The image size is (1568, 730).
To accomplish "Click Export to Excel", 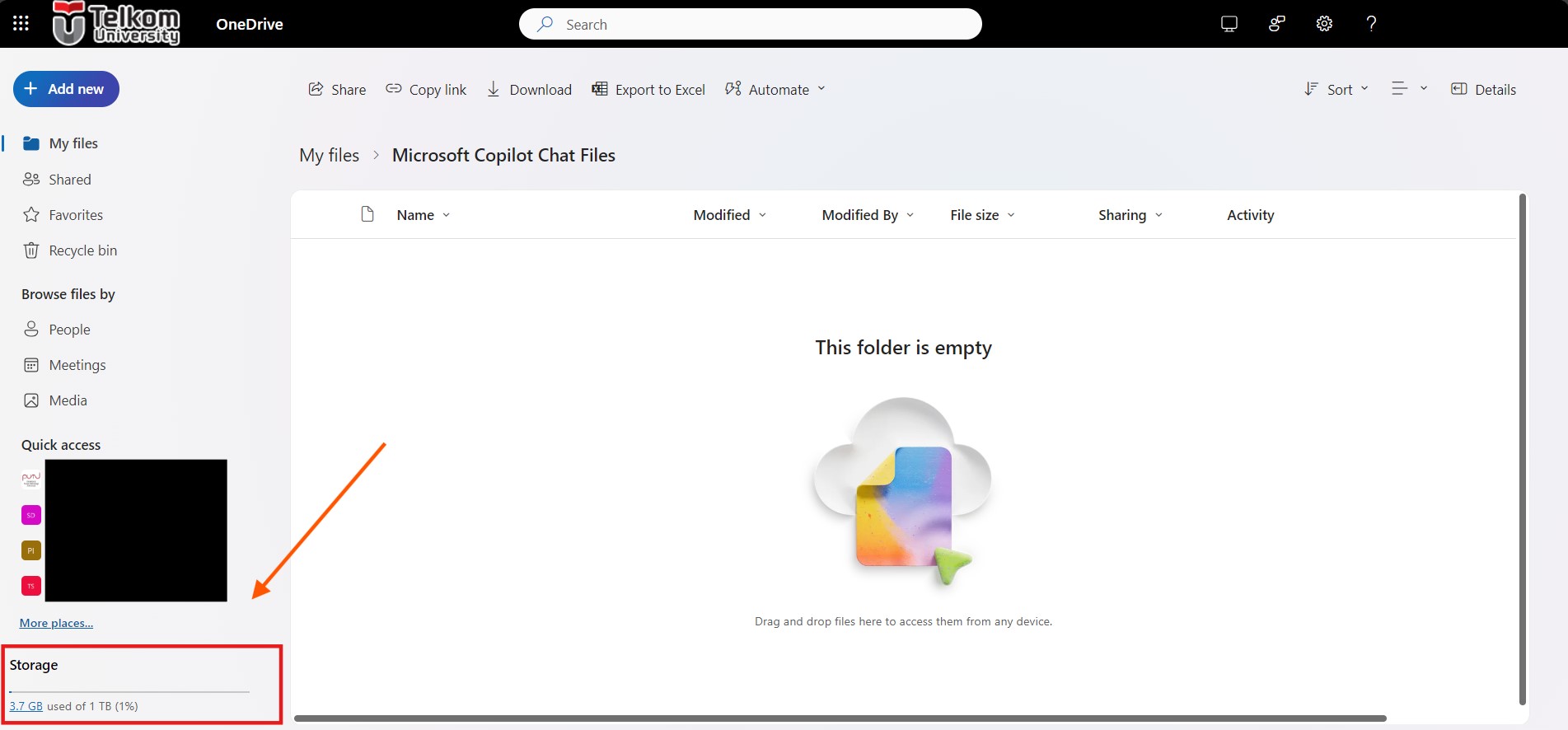I will [648, 90].
